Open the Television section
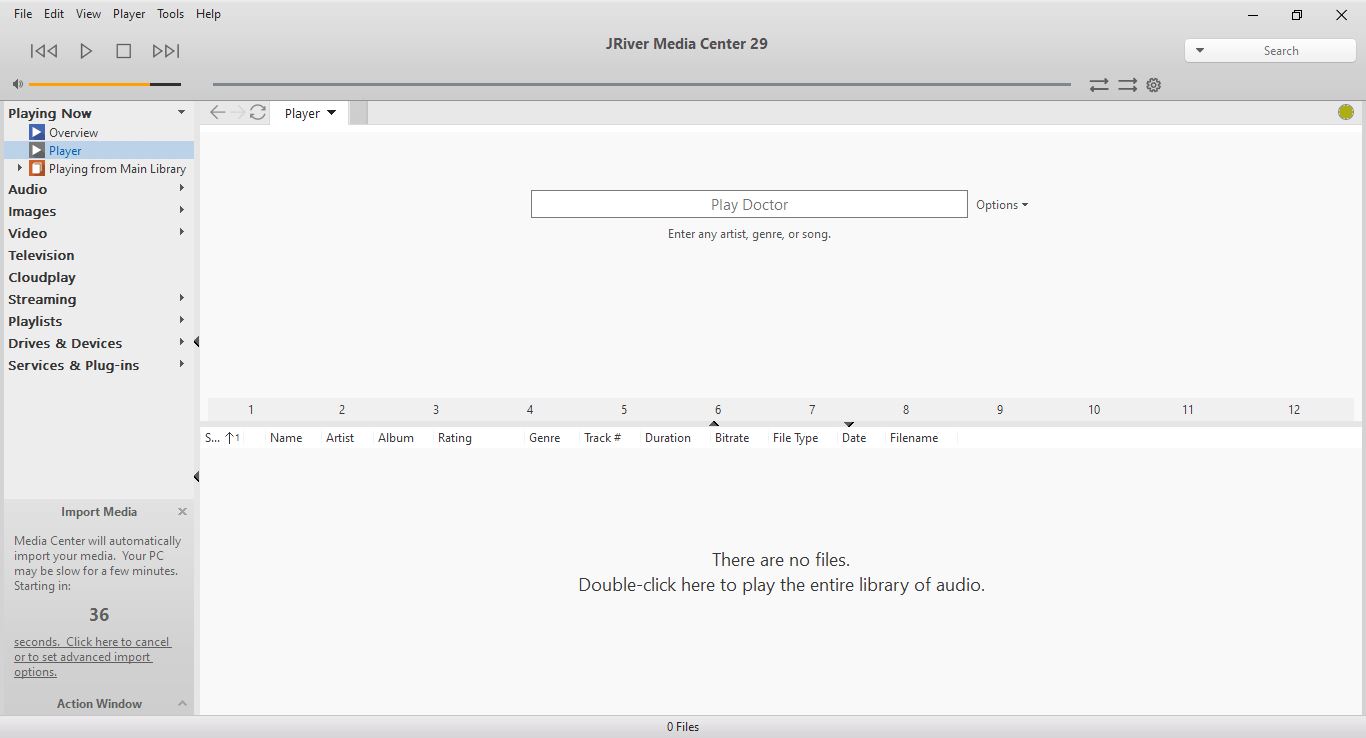Viewport: 1366px width, 738px height. [41, 255]
